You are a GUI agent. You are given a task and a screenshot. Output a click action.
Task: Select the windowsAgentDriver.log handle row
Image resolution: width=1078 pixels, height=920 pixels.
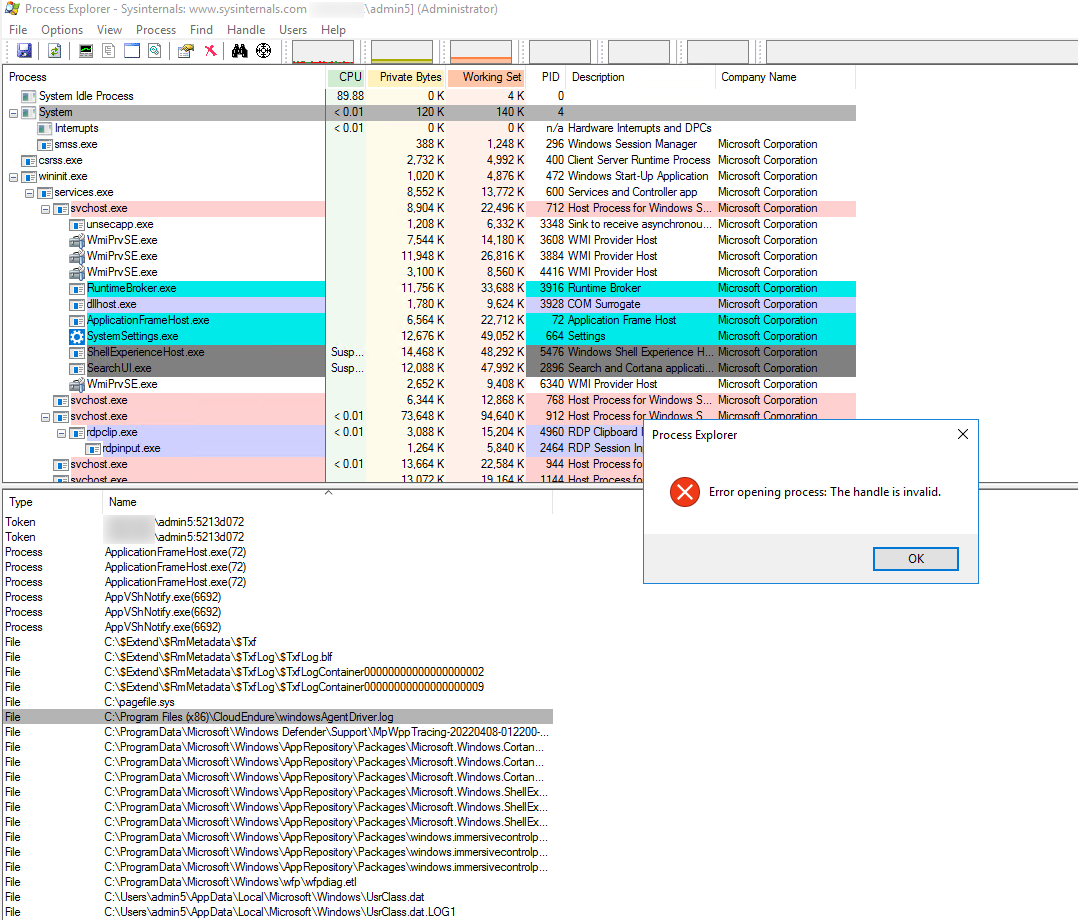pyautogui.click(x=278, y=717)
